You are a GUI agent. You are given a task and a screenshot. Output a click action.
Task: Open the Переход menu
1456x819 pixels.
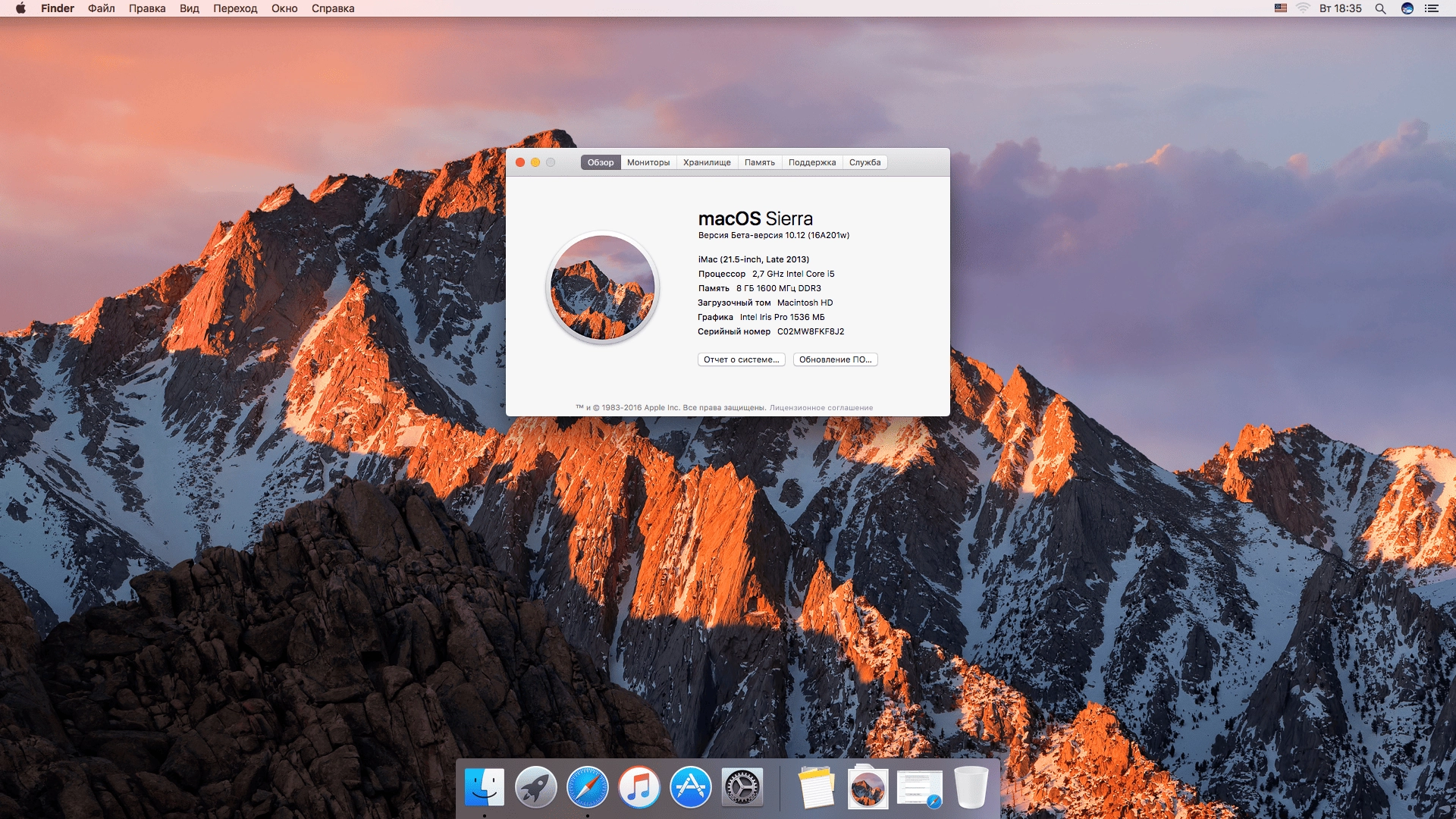(235, 8)
